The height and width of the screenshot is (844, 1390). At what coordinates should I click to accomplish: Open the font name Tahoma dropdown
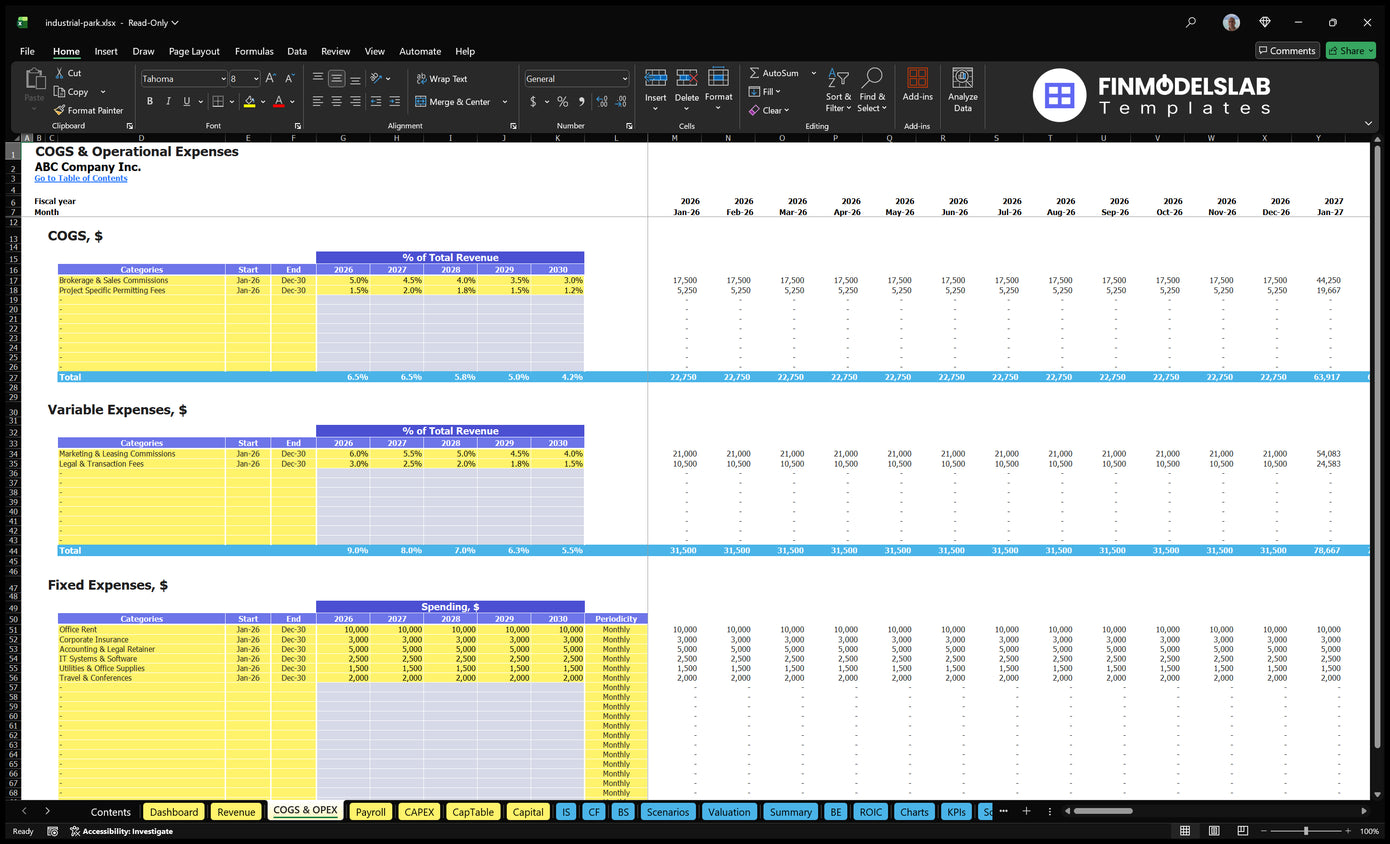click(x=223, y=78)
